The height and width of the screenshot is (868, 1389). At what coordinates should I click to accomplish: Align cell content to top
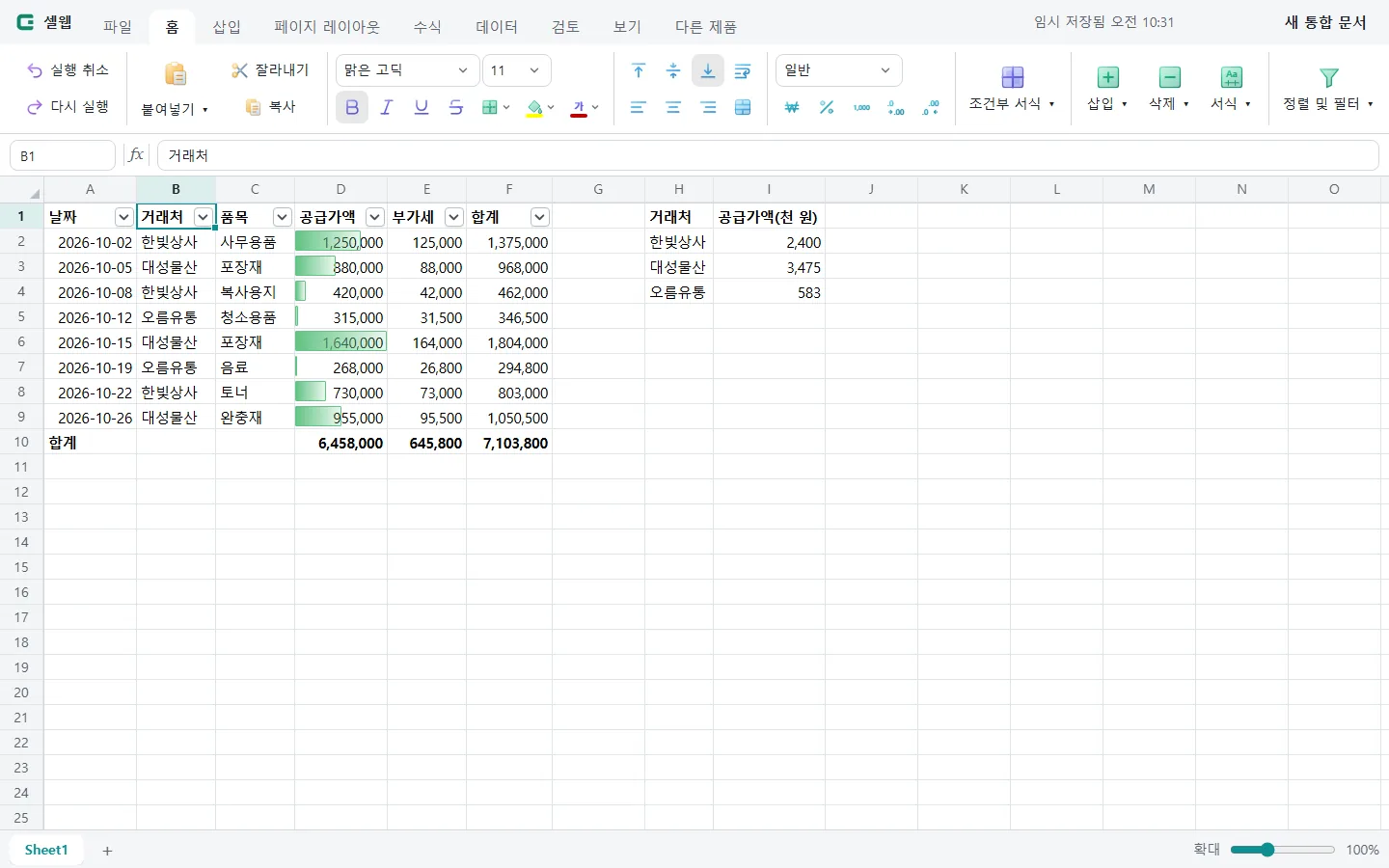(x=639, y=70)
